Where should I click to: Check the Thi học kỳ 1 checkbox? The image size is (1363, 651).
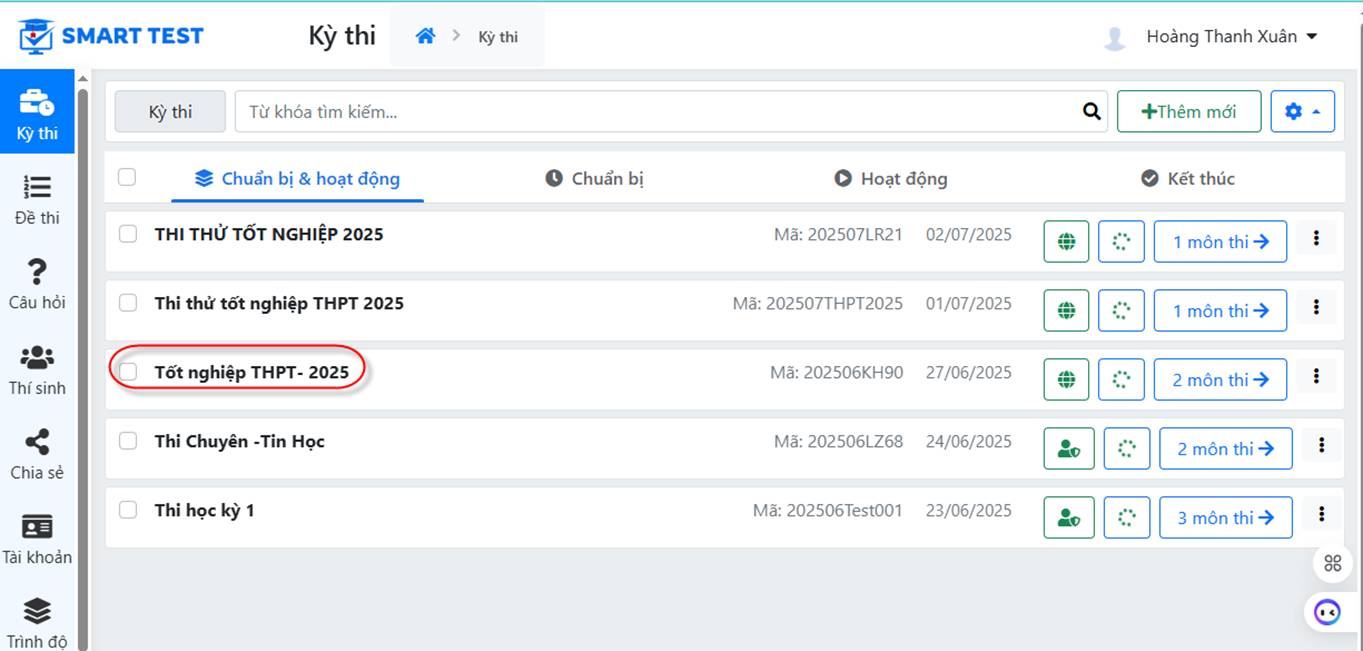[128, 510]
